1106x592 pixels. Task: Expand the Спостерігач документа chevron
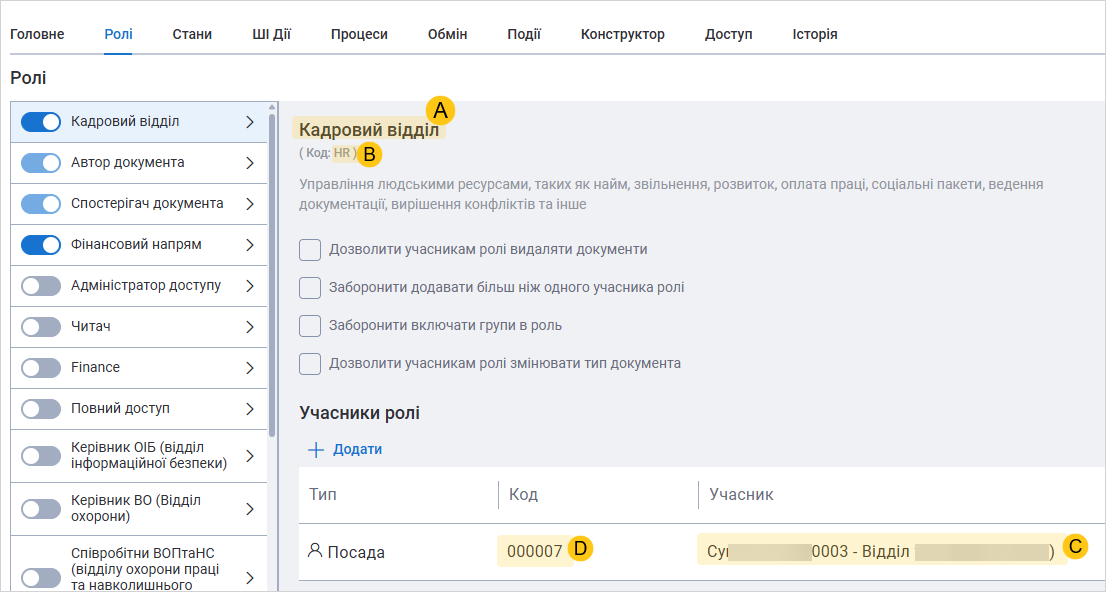[250, 204]
